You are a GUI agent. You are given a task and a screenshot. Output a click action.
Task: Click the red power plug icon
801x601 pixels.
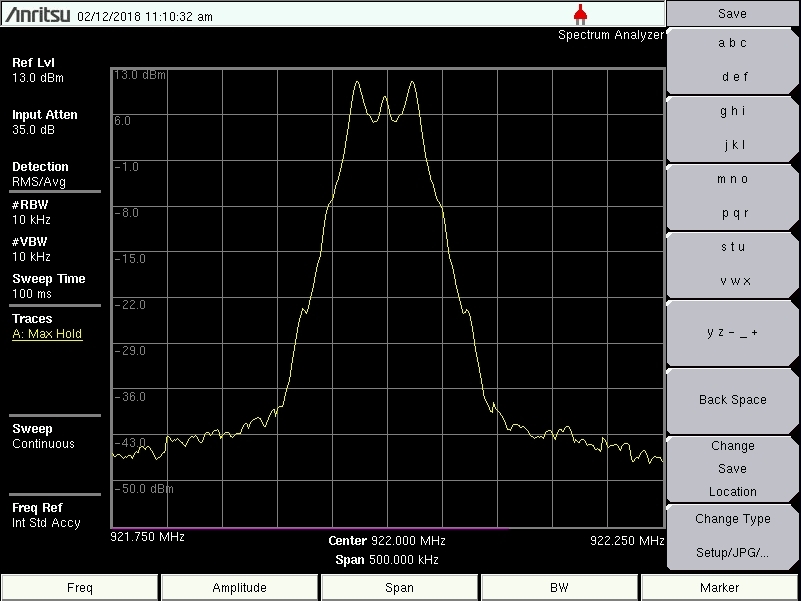580,14
